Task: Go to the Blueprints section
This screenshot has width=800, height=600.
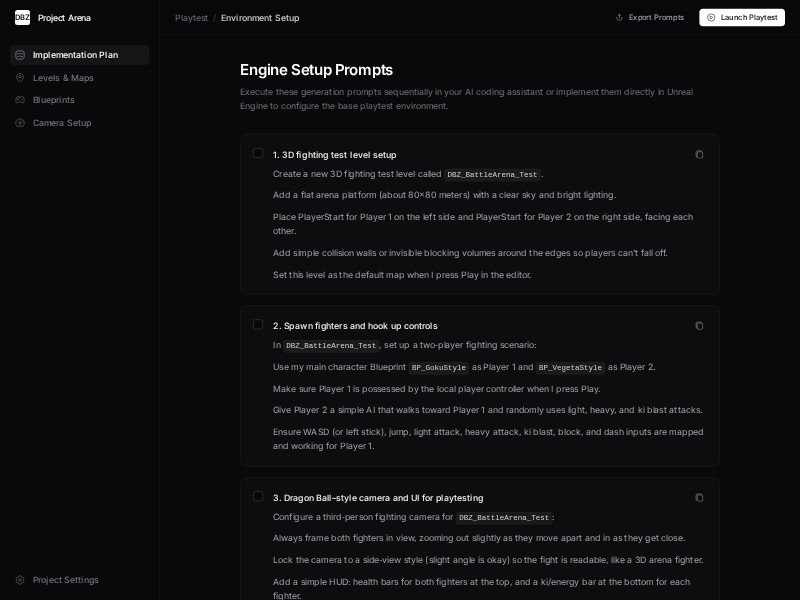Action: [53, 100]
